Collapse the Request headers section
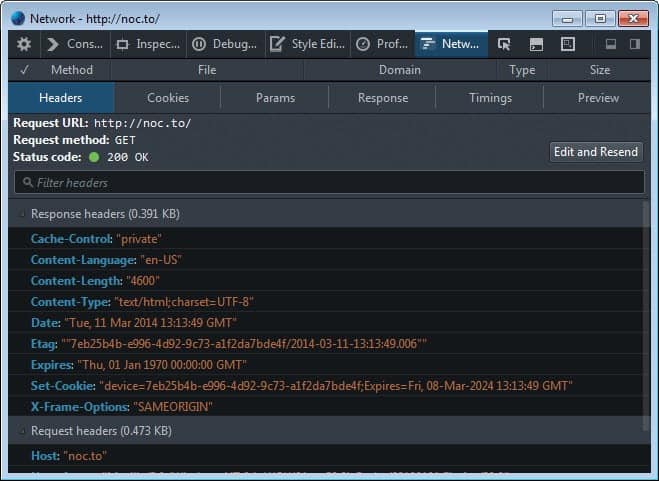659x481 pixels. coord(22,431)
